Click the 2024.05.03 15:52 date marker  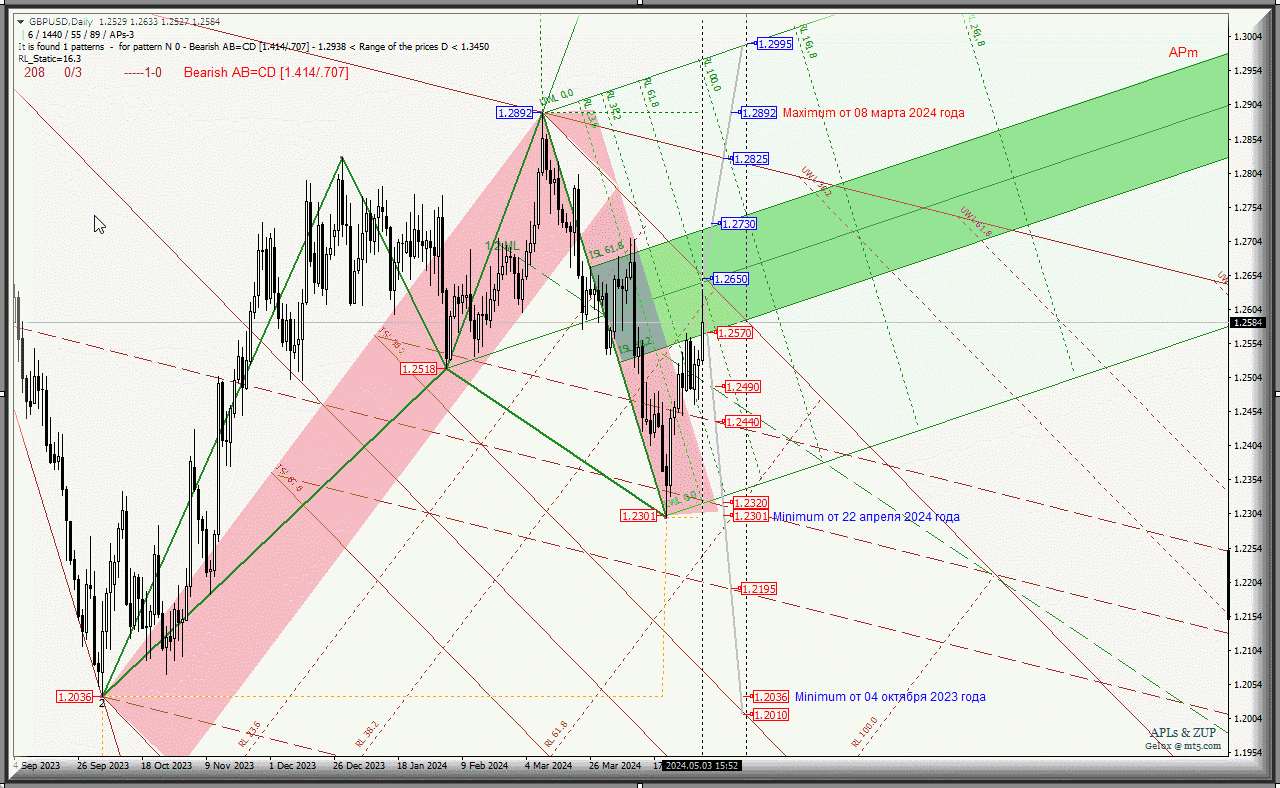click(x=703, y=765)
